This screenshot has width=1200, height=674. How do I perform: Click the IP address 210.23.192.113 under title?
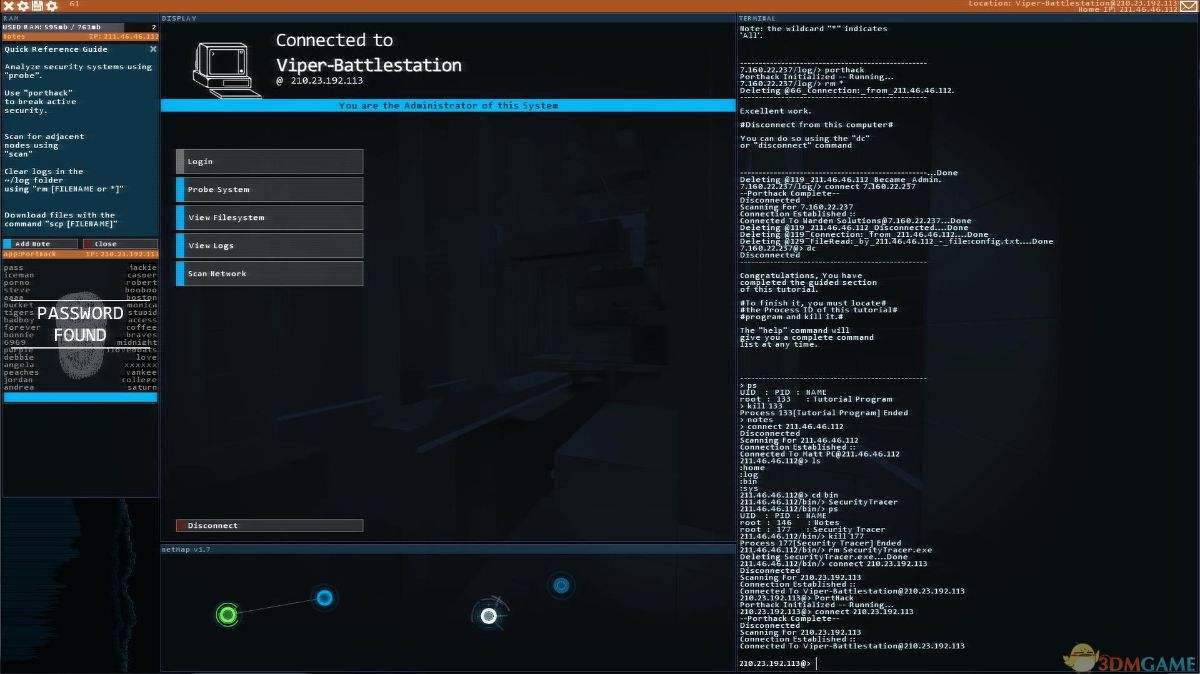[x=325, y=81]
